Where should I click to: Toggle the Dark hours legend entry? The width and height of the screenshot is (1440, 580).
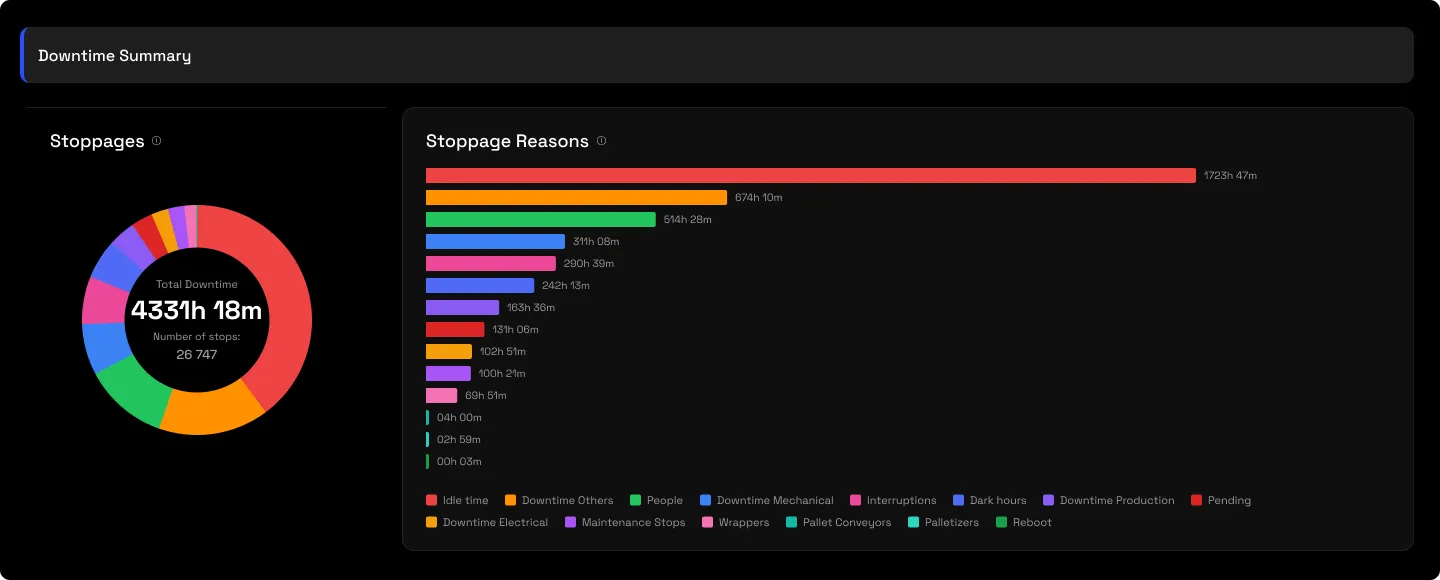point(990,500)
